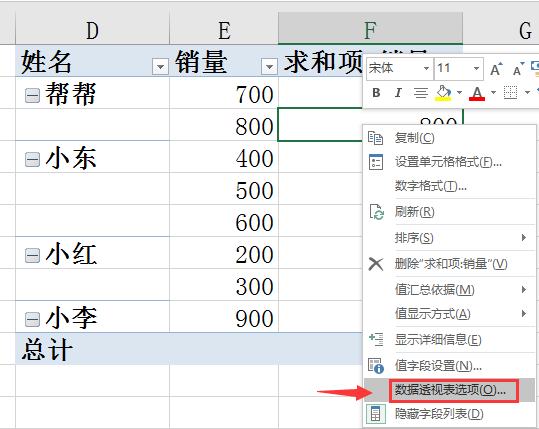Select column E header
This screenshot has height=429, width=539.
pyautogui.click(x=224, y=30)
